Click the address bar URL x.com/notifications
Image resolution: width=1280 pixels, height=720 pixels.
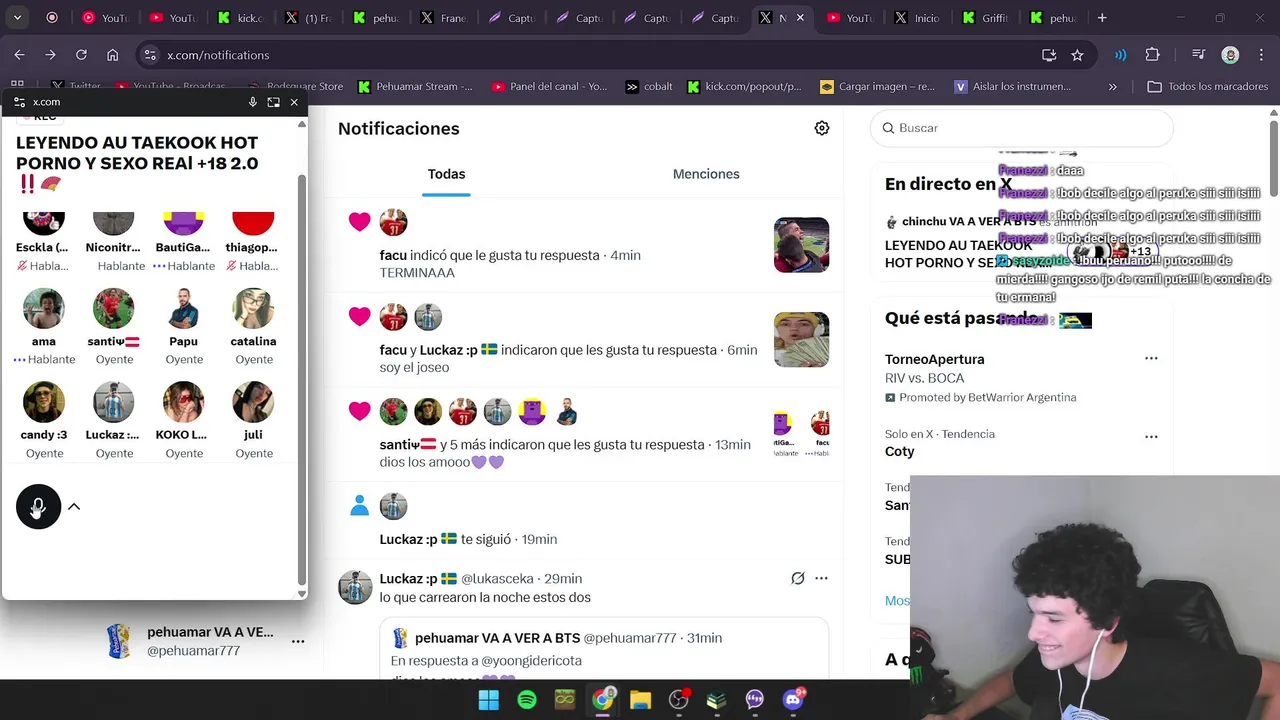(x=218, y=55)
